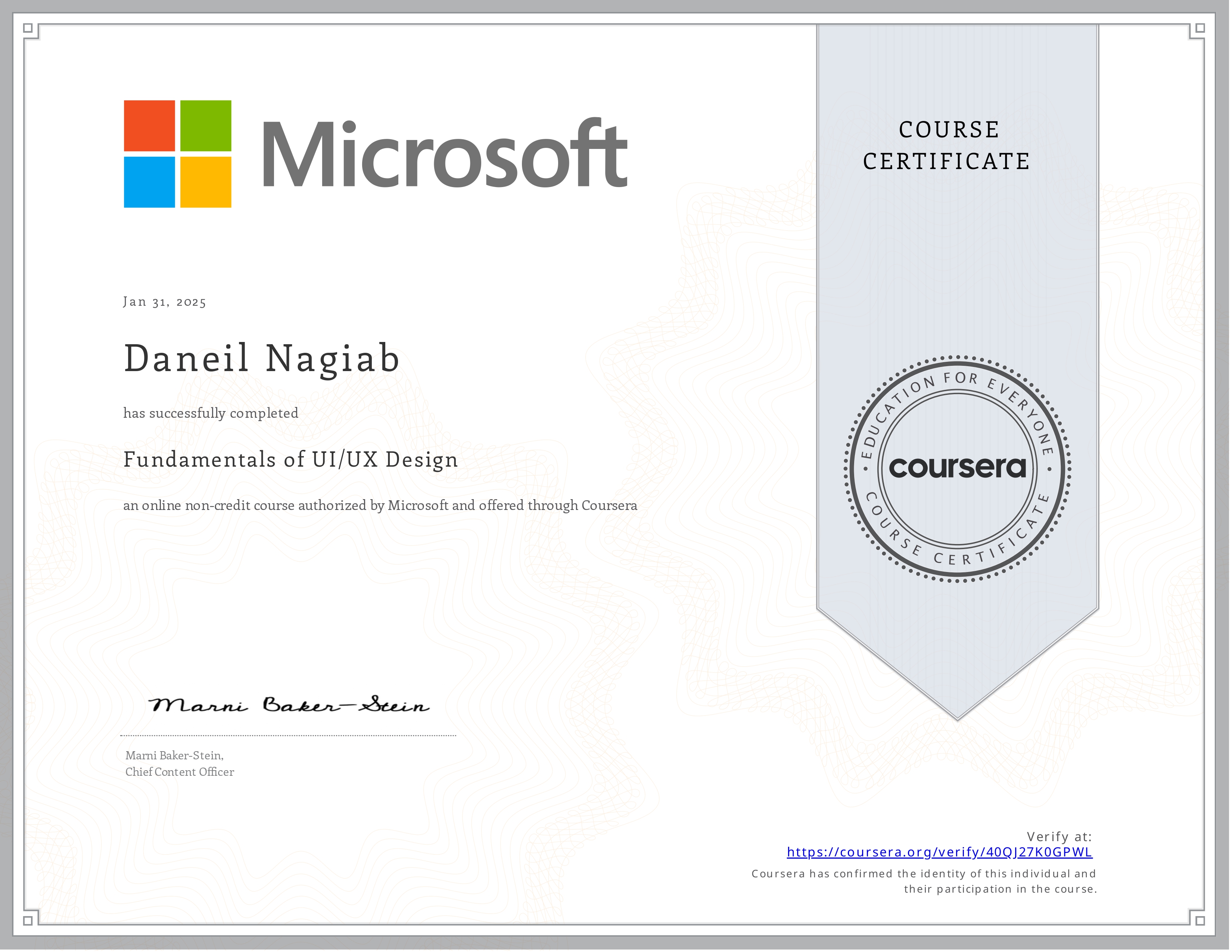This screenshot has width=1232, height=952.
Task: Open the Coursera verification link
Action: coord(940,852)
